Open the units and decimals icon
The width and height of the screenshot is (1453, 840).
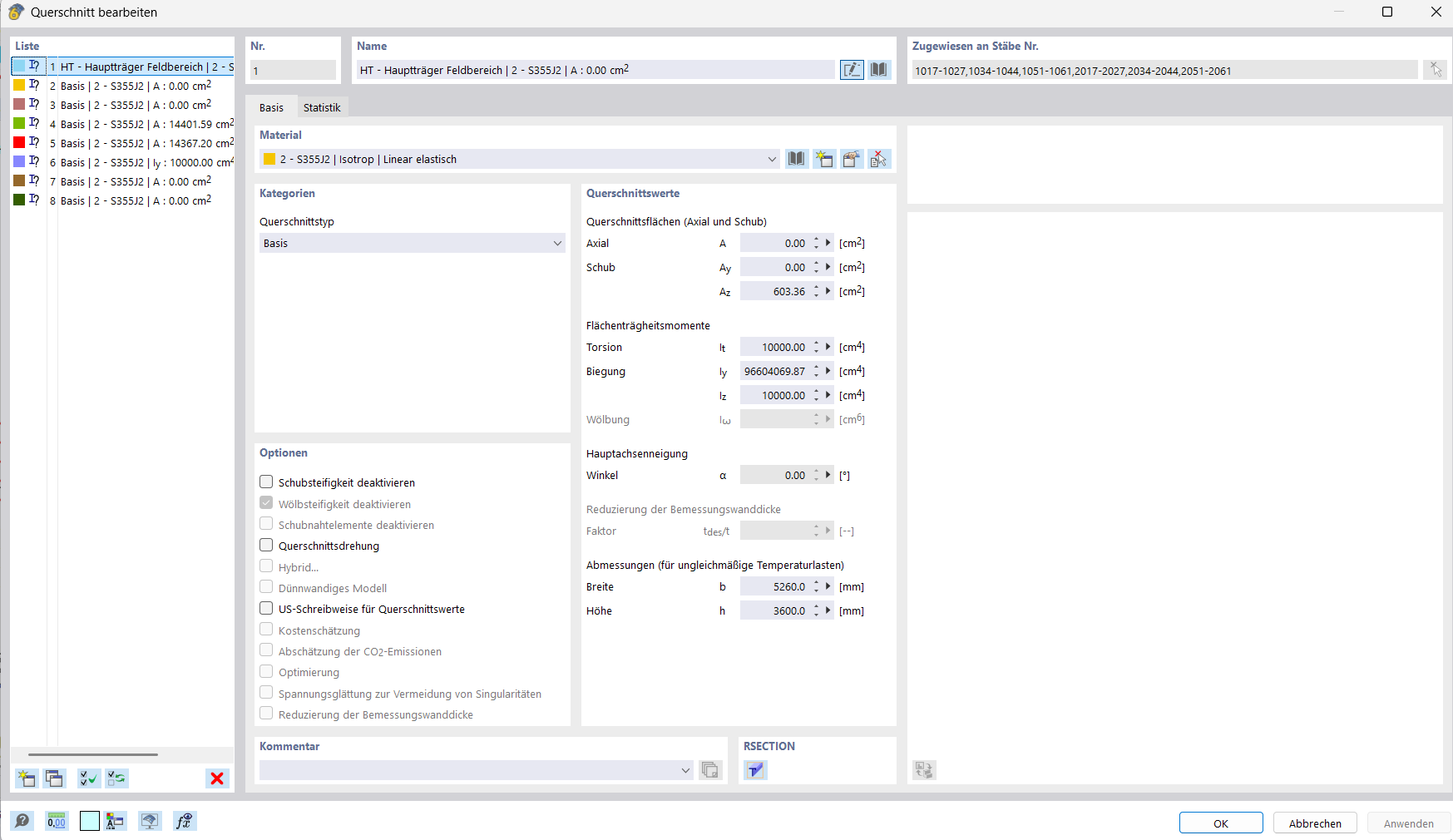57,821
